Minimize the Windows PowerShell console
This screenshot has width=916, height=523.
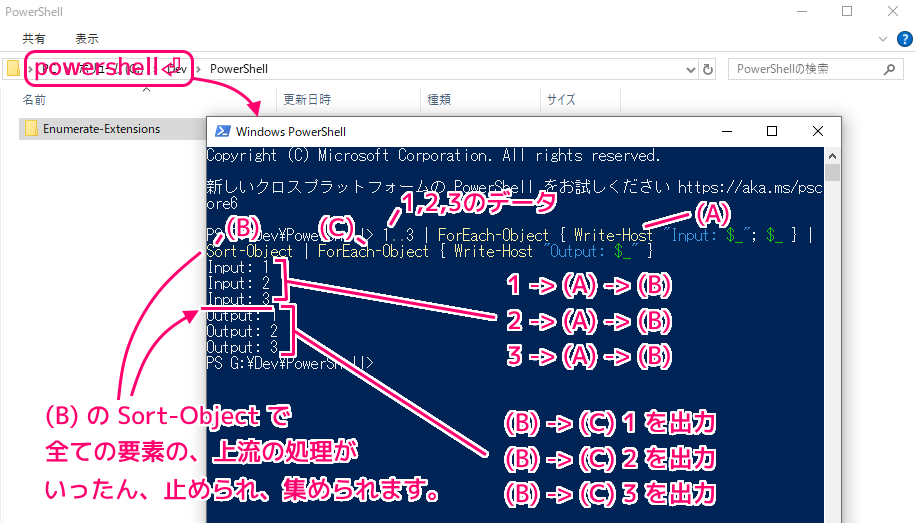coord(725,131)
